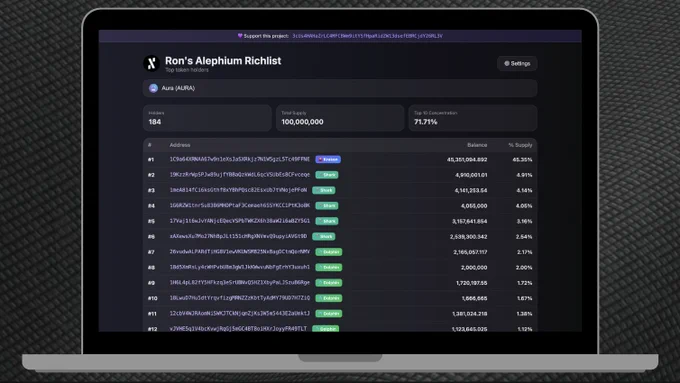The width and height of the screenshot is (680, 383).
Task: Open the address link in row #1
Action: (240, 159)
